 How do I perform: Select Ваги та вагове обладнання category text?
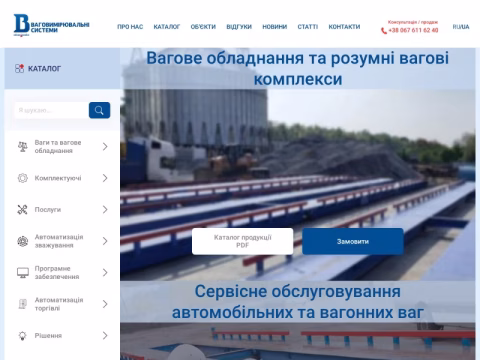click(58, 147)
